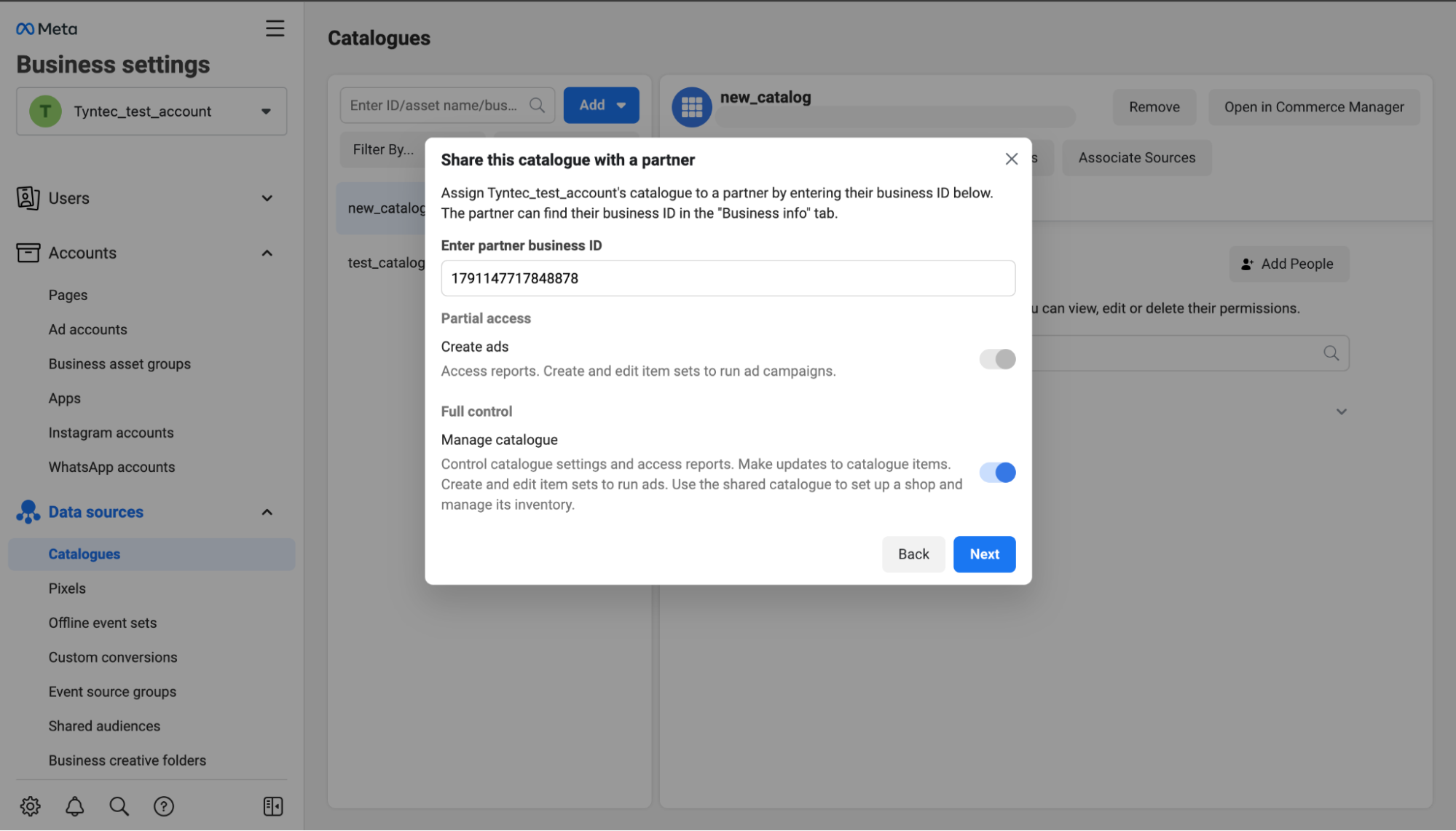The image size is (1456, 831).
Task: Open Custom conversions
Action: (113, 657)
